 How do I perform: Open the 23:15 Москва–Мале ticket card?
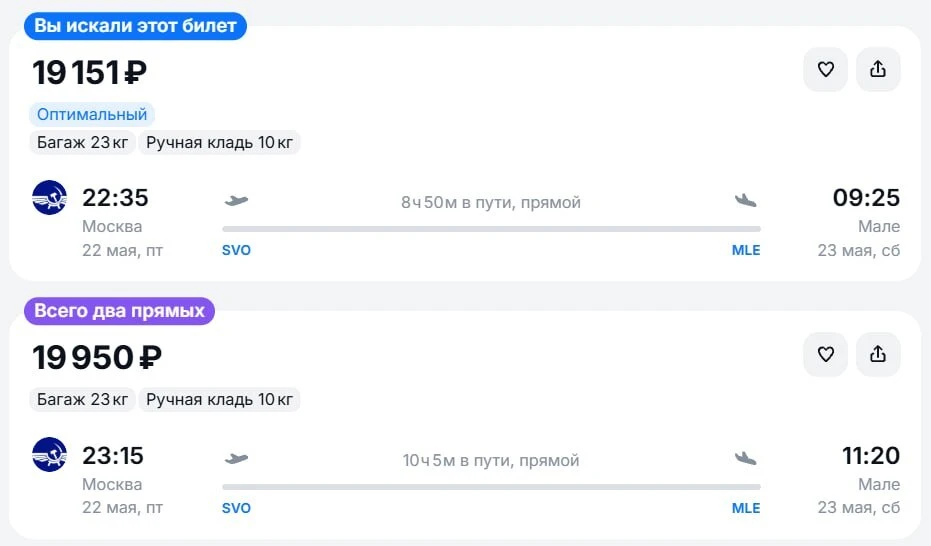point(465,425)
